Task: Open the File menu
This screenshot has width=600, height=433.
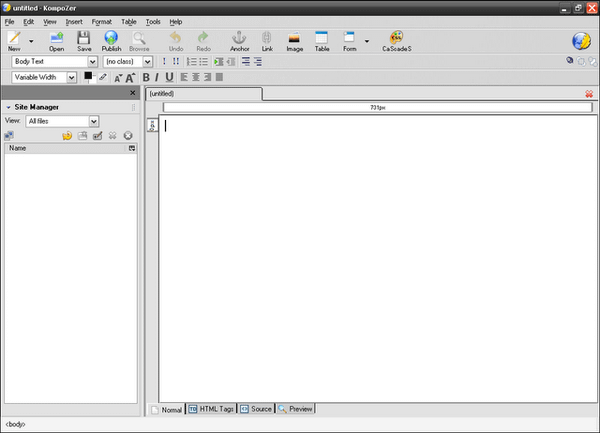Action: 9,22
